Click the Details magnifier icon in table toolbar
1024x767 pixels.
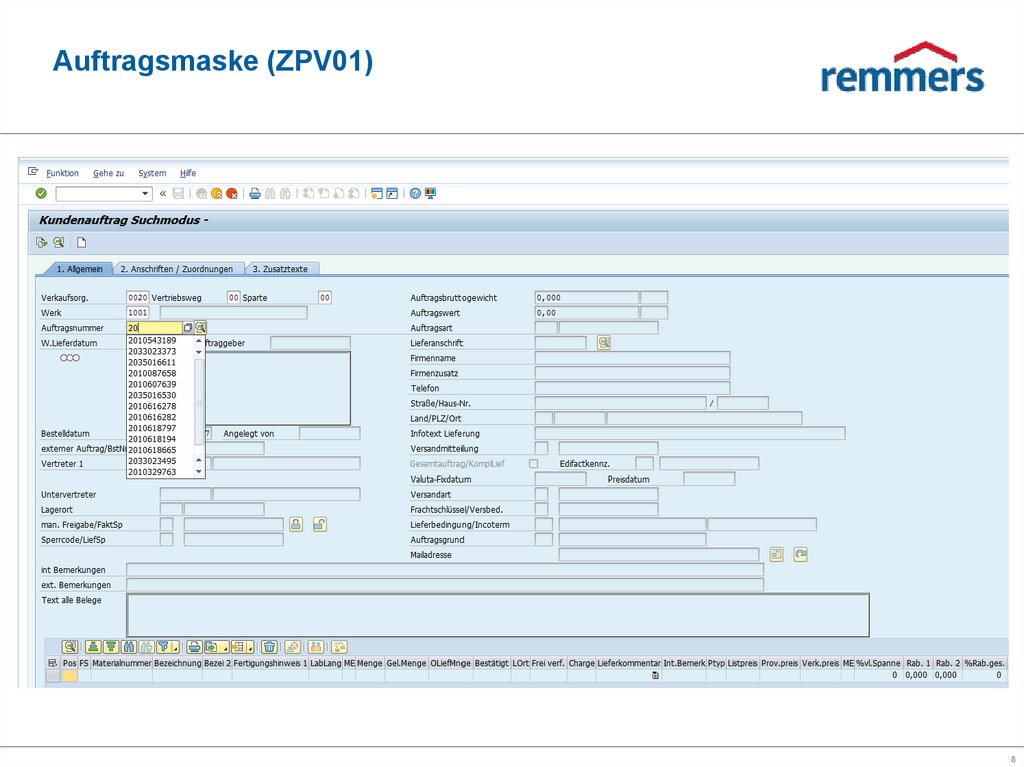[70, 647]
